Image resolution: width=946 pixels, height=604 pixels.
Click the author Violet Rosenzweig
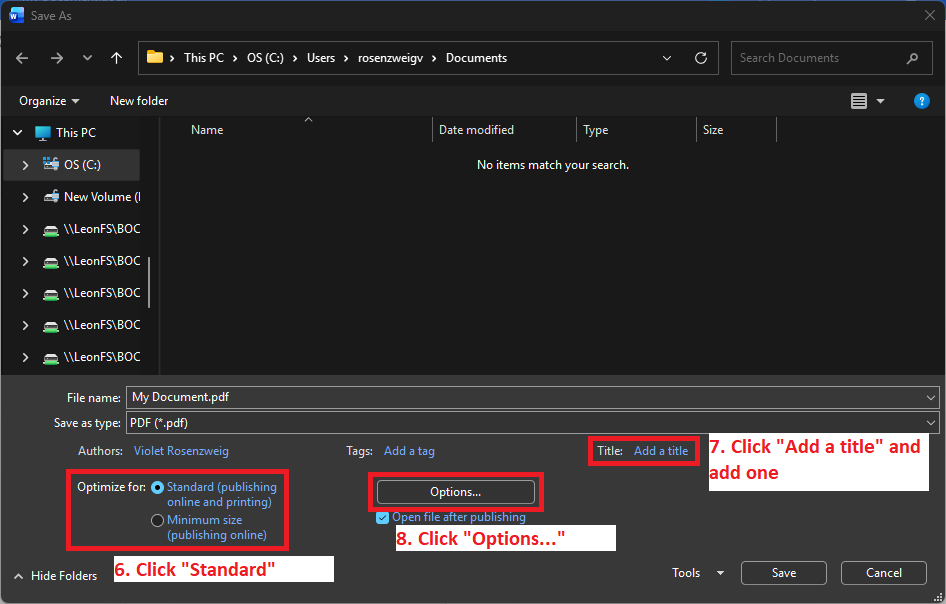click(x=181, y=451)
